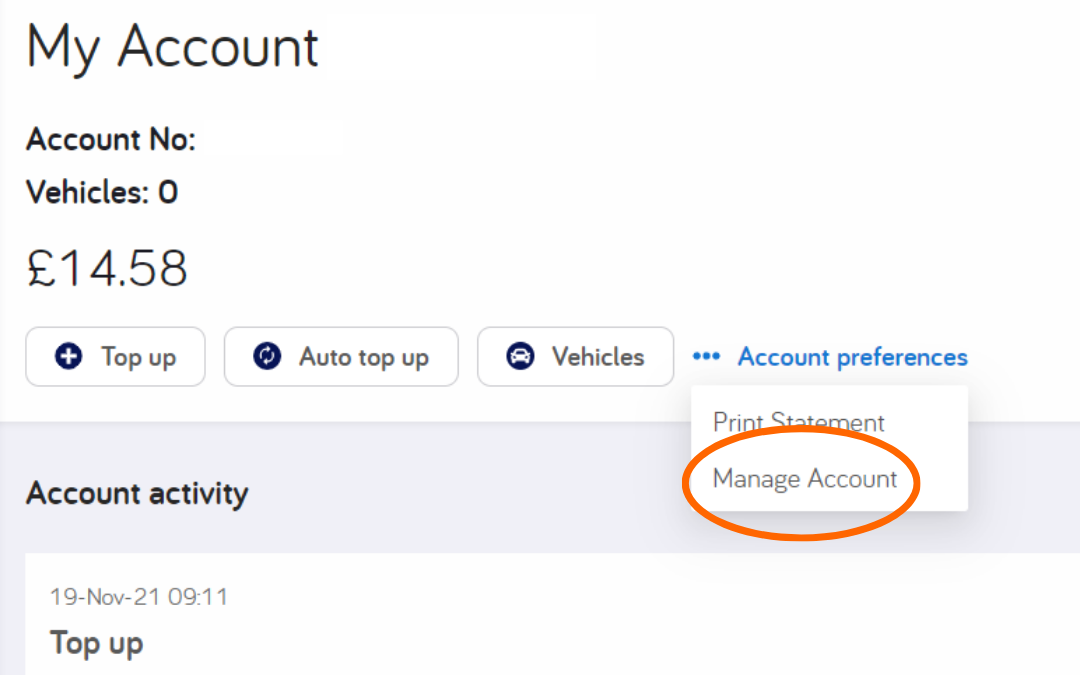Click the Vehicles: 0 count text

pyautogui.click(x=102, y=192)
